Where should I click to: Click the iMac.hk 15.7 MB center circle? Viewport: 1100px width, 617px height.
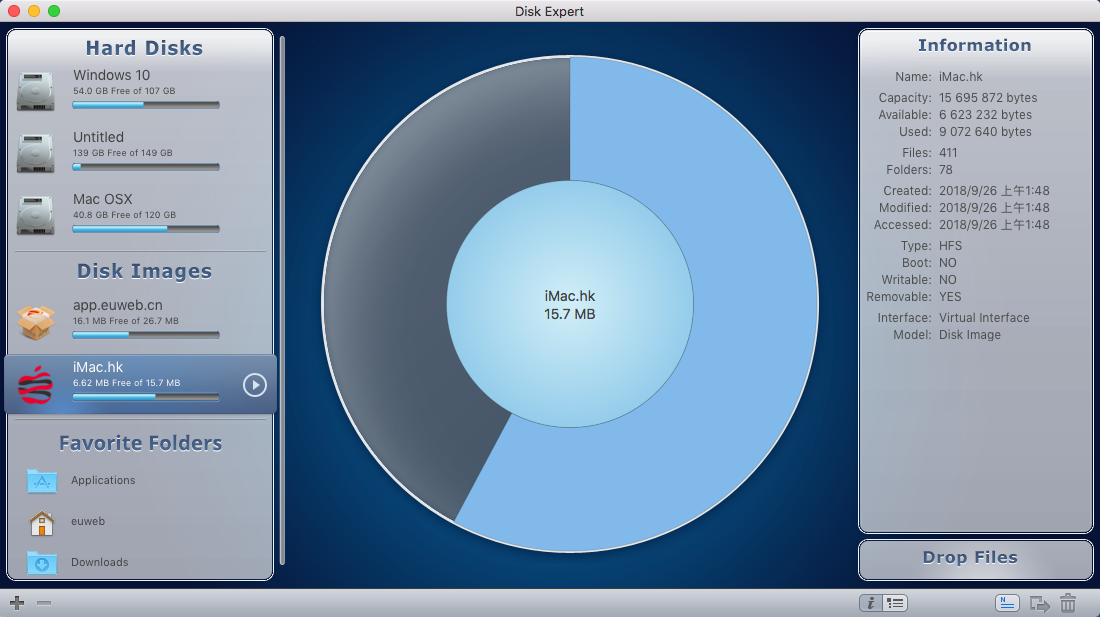570,304
